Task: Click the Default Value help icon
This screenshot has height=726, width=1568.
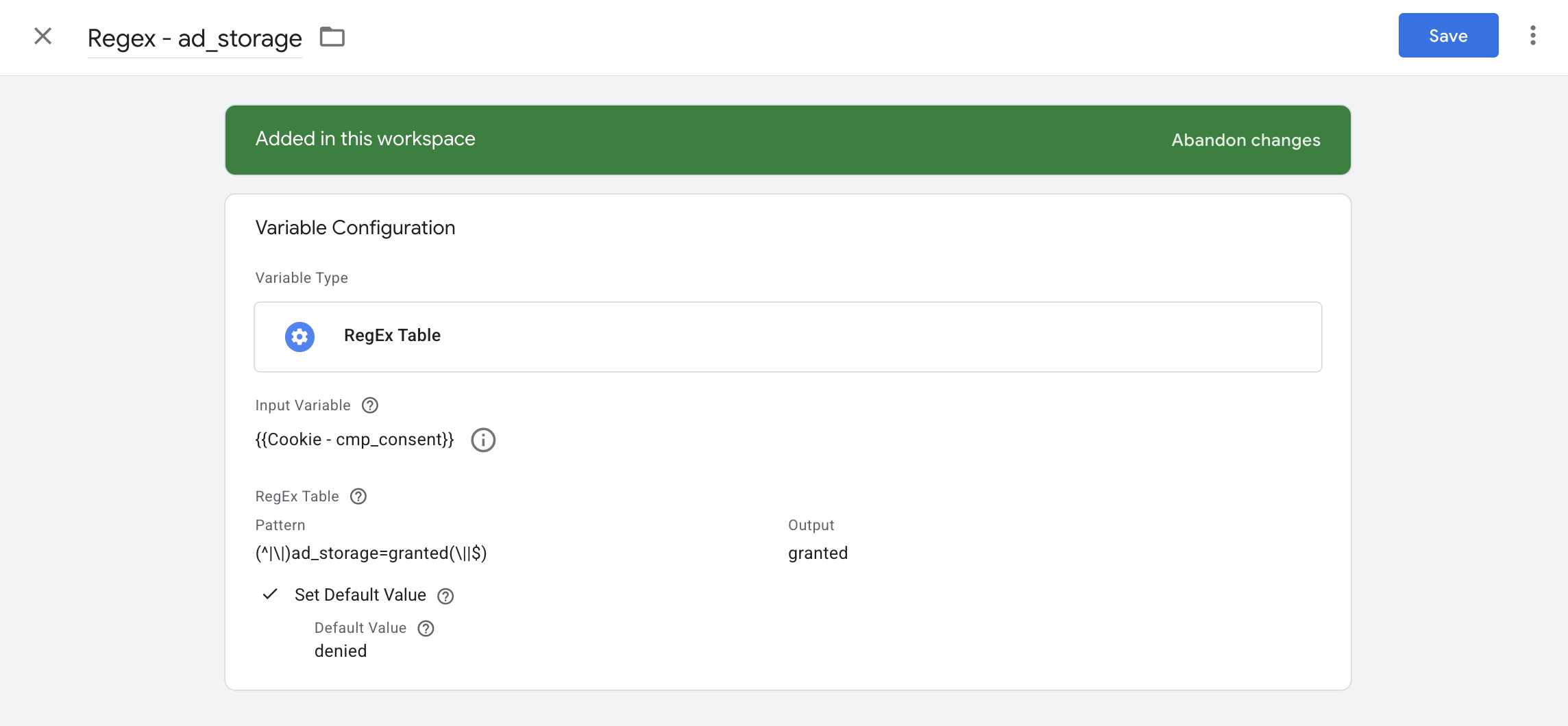Action: point(426,628)
